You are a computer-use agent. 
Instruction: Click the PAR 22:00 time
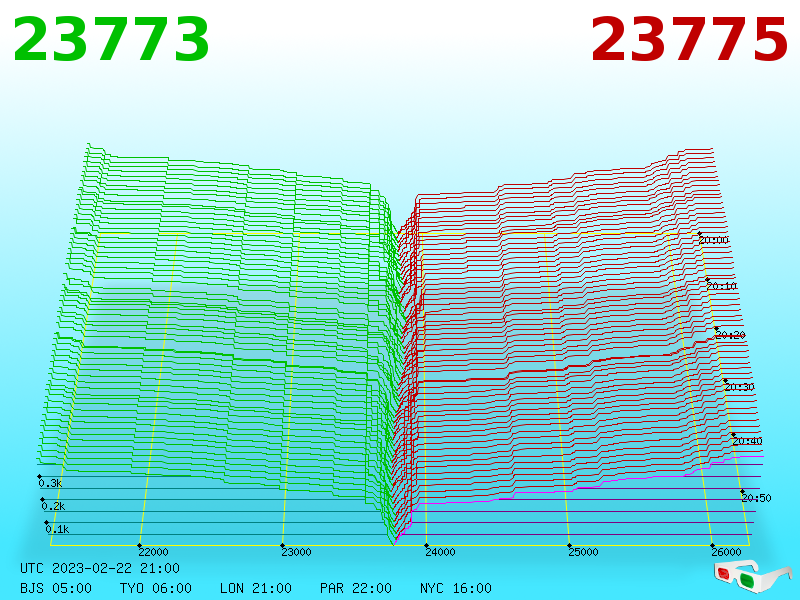pyautogui.click(x=356, y=588)
